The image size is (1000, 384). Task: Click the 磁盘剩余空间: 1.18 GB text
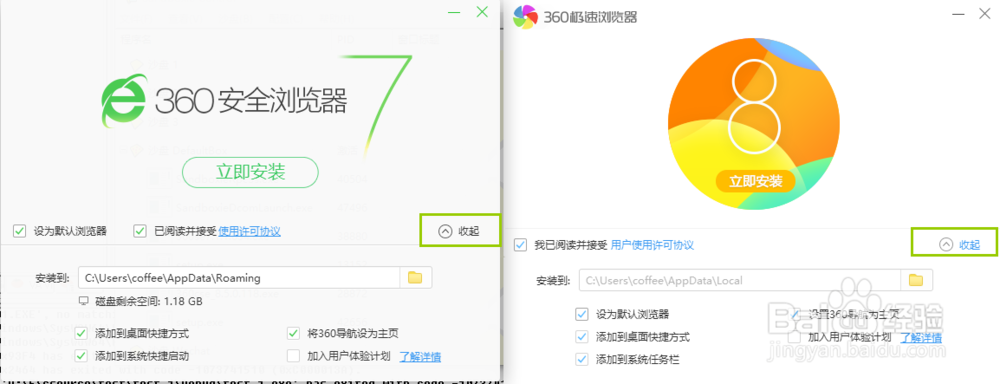click(x=149, y=300)
